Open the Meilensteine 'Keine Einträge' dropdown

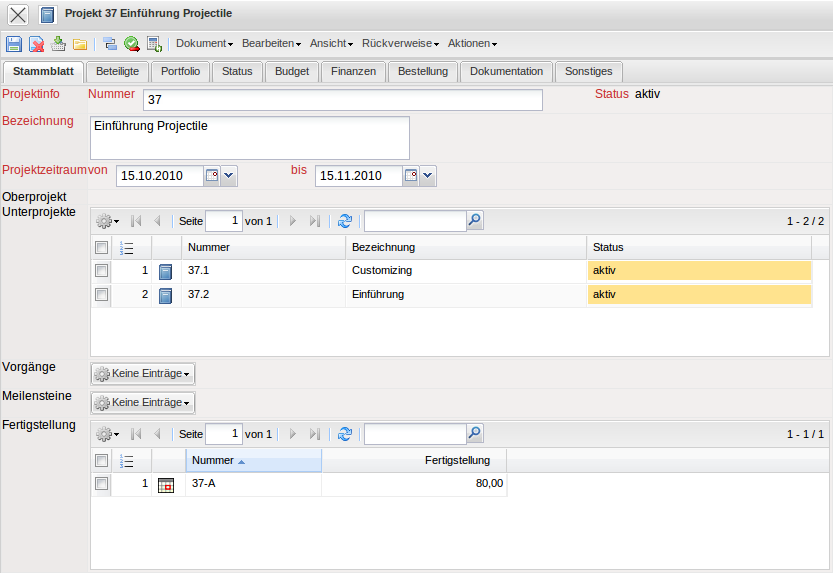(143, 403)
